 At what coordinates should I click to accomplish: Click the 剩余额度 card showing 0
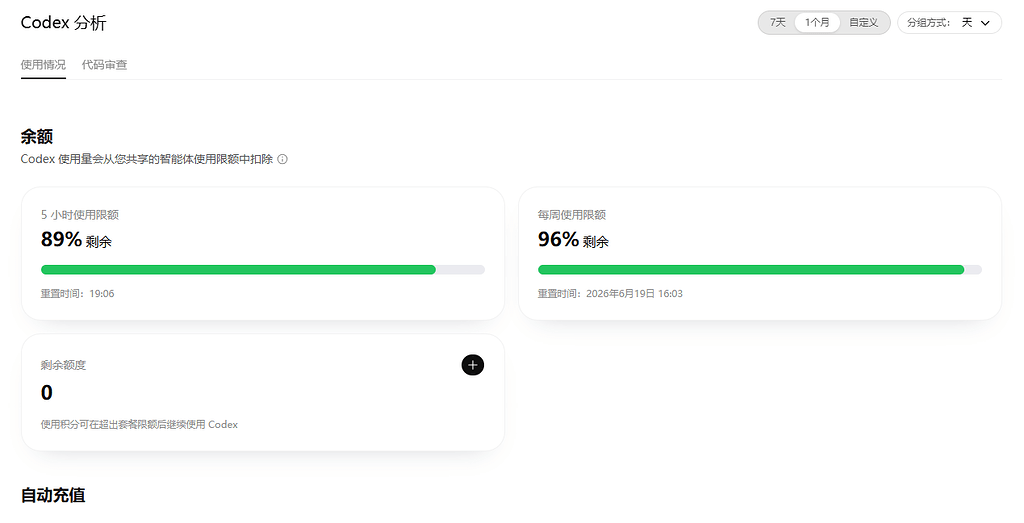coord(263,392)
